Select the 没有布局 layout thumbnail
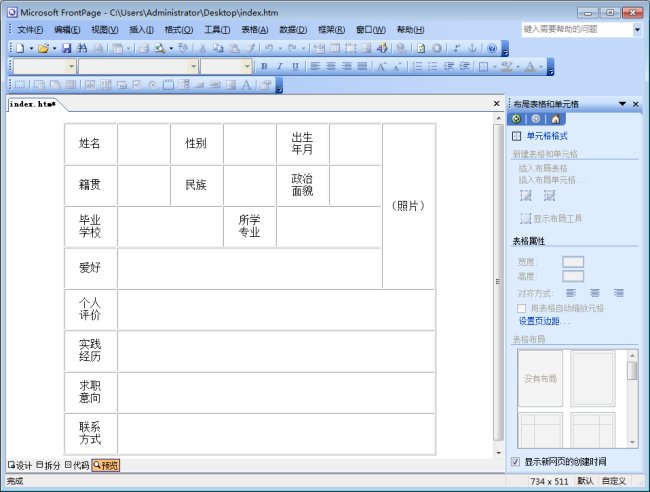 tap(541, 378)
